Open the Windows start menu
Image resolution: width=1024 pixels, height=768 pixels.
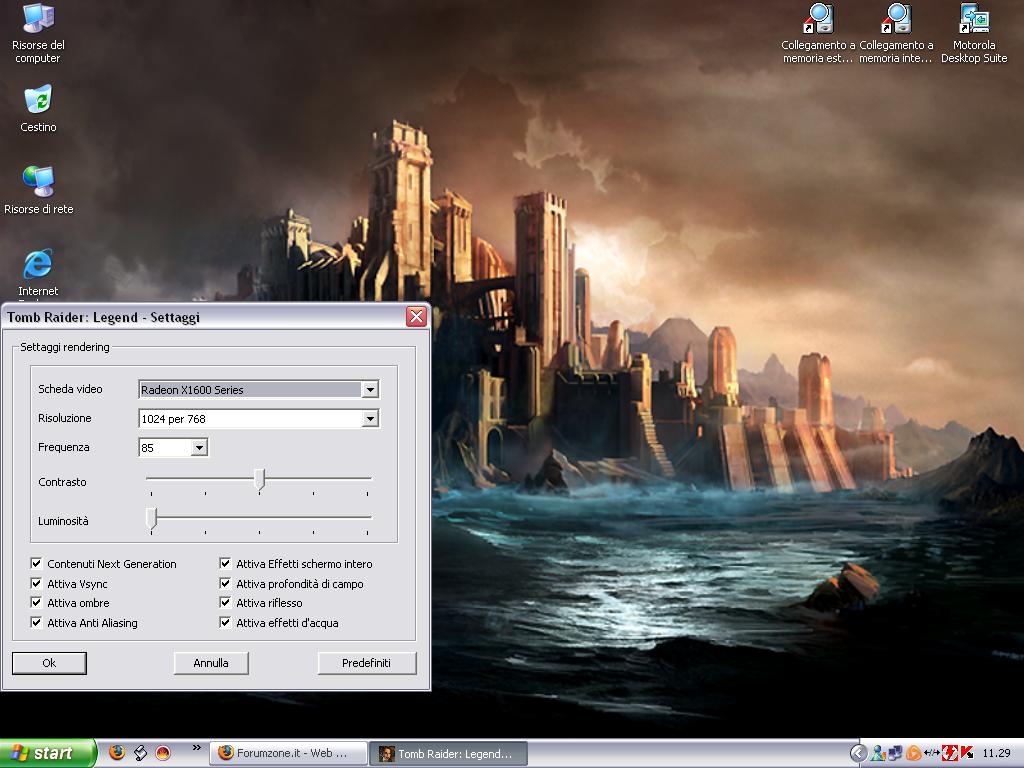click(x=48, y=753)
